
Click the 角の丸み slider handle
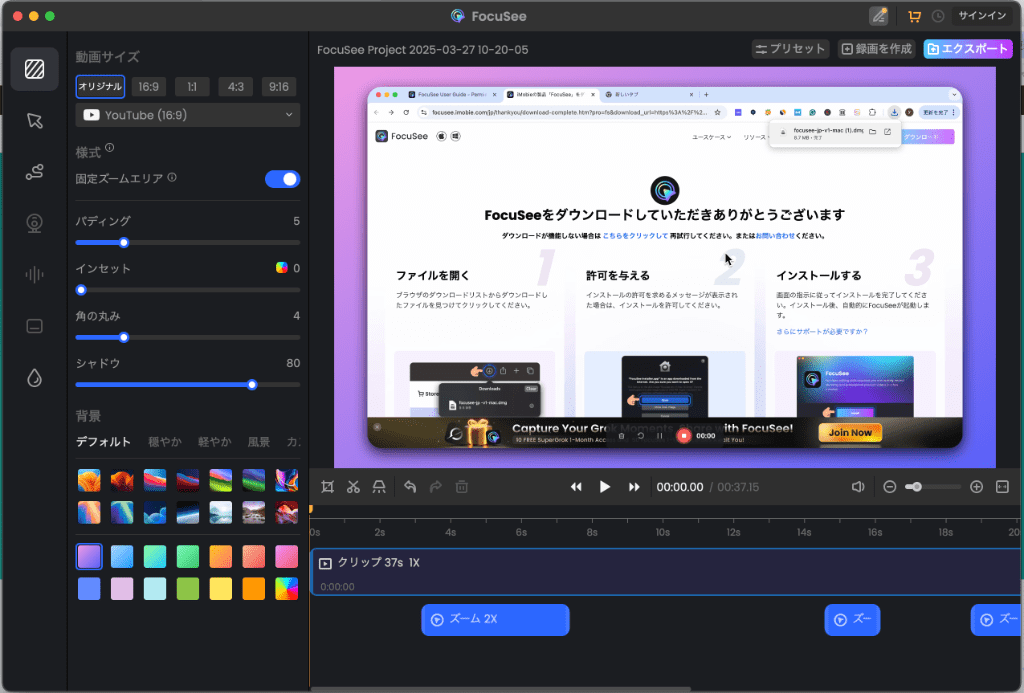point(124,338)
